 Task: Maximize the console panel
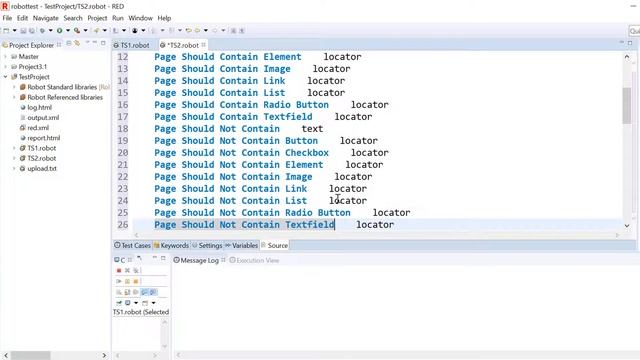click(163, 258)
